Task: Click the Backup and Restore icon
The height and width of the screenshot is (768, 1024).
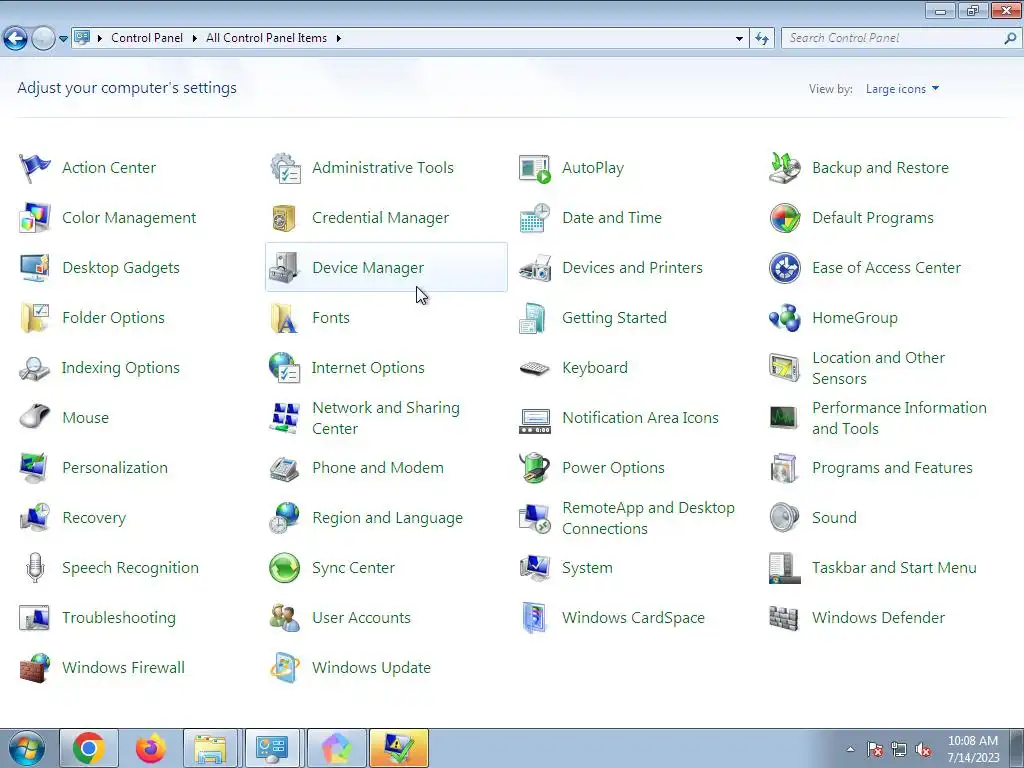Action: 784,168
